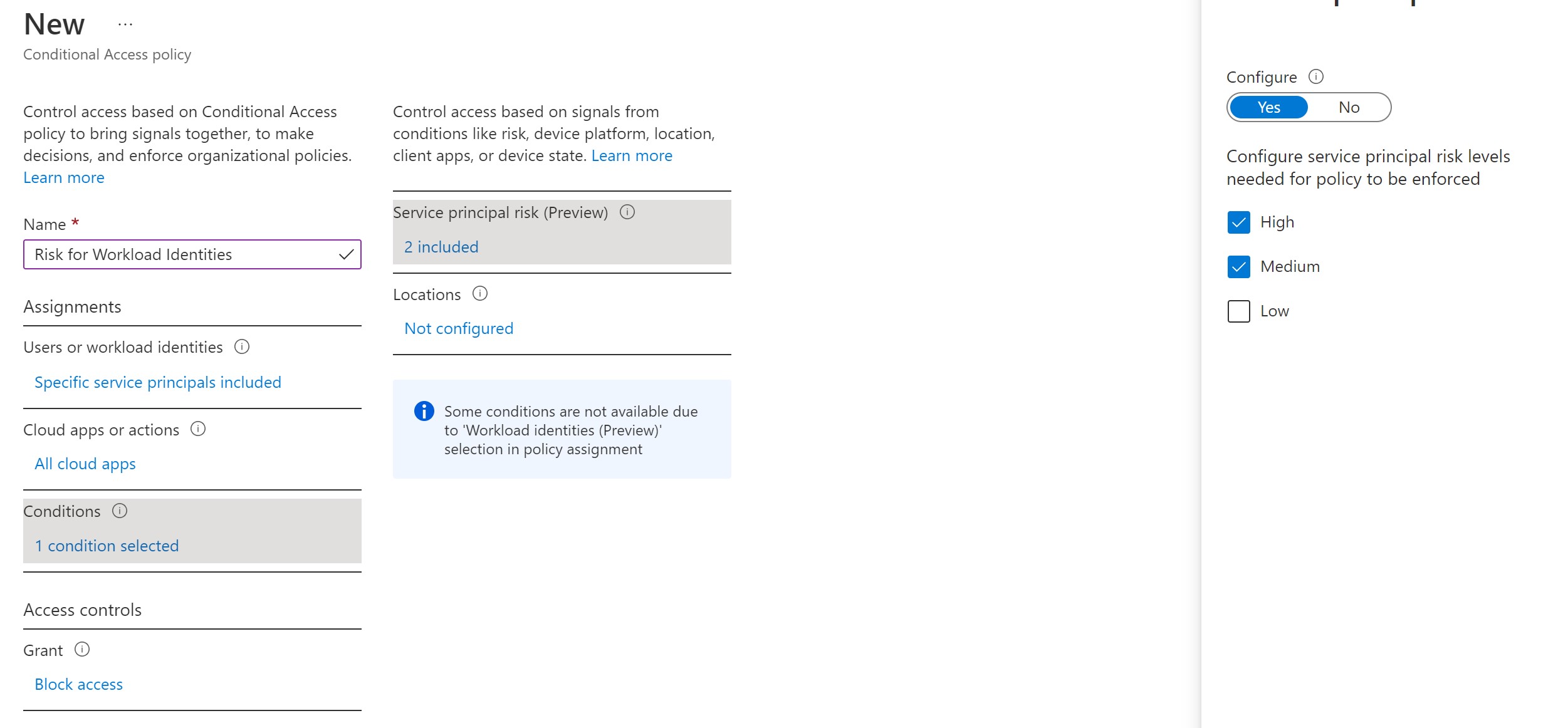Viewport: 1568px width, 728px height.
Task: Click the Learn more link in conditions panel
Action: 633,155
